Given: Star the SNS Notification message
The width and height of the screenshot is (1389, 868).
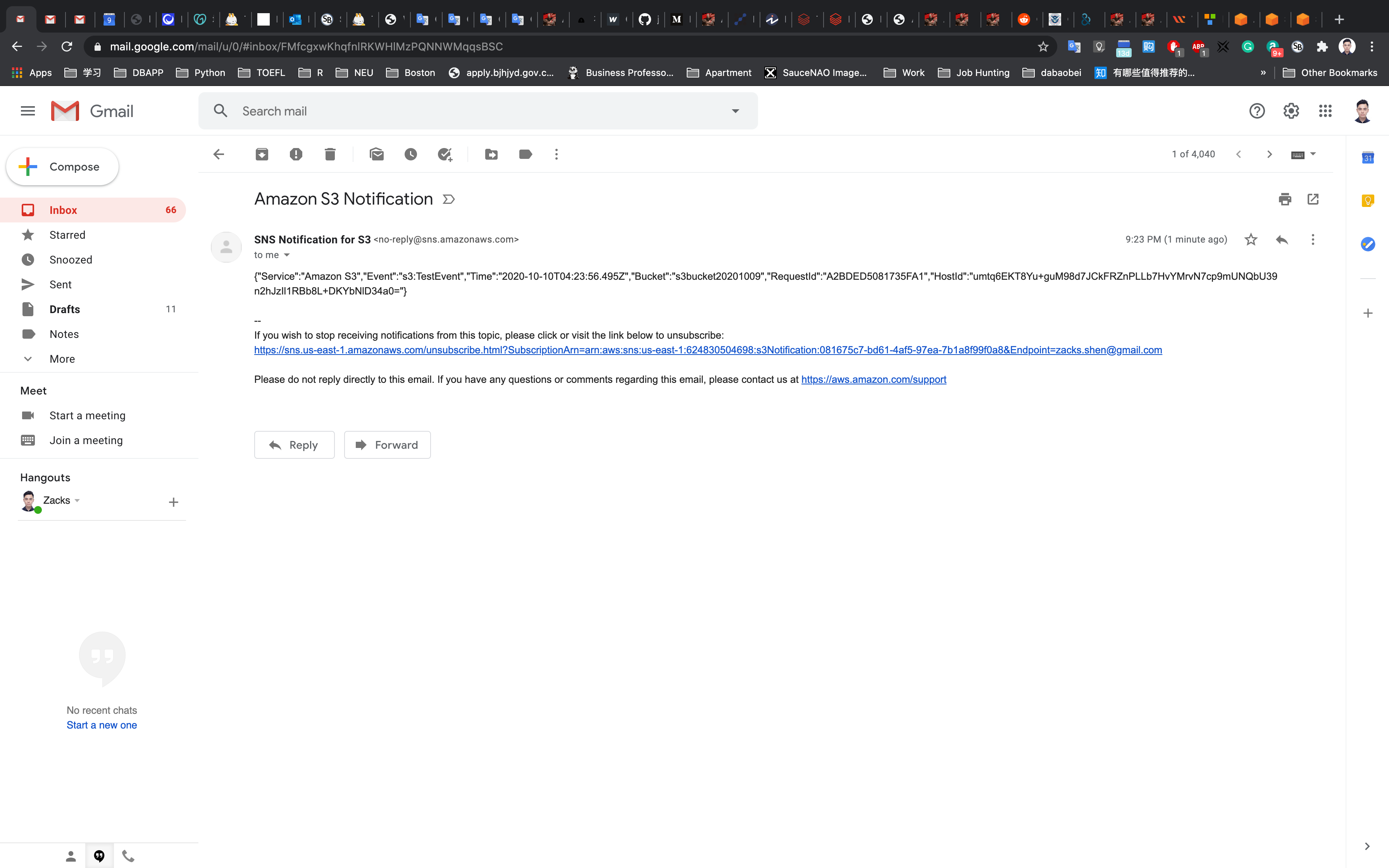Looking at the screenshot, I should (1251, 239).
